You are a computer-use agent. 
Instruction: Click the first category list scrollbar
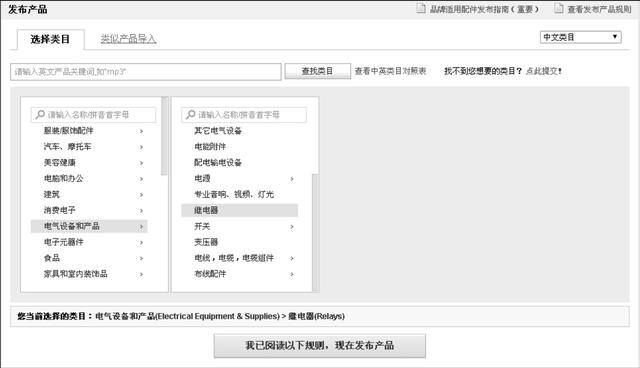164,136
